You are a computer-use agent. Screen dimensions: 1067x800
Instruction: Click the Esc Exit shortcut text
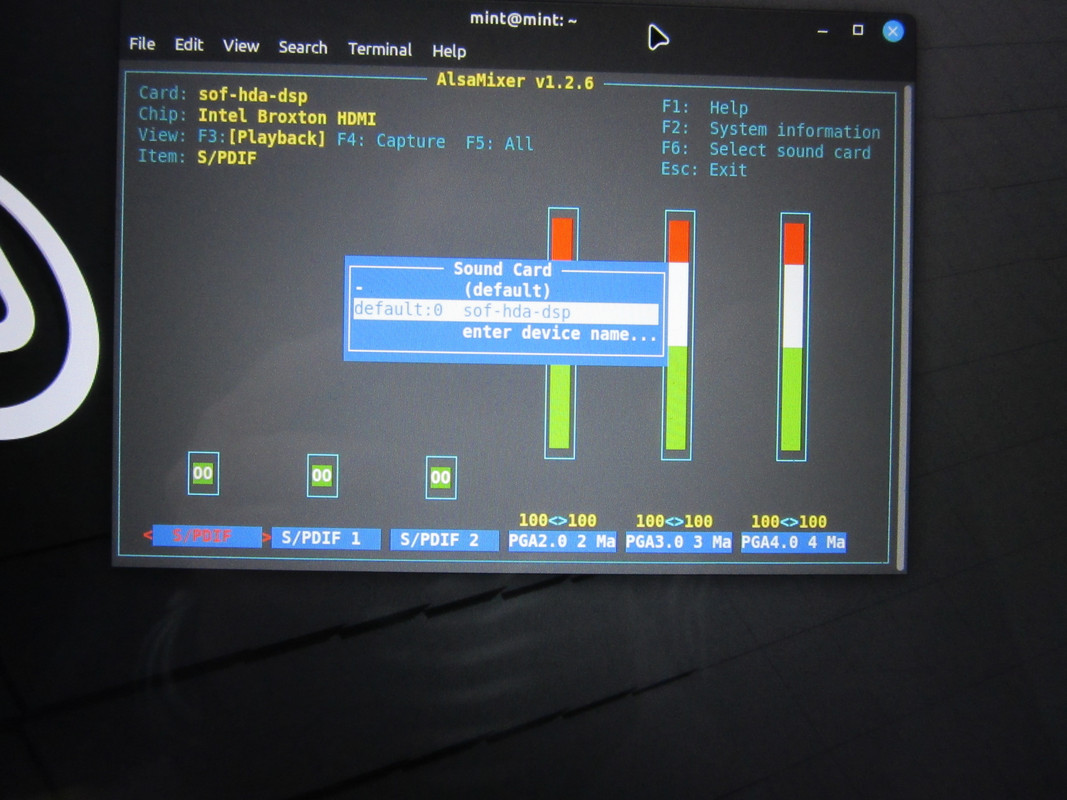(704, 169)
